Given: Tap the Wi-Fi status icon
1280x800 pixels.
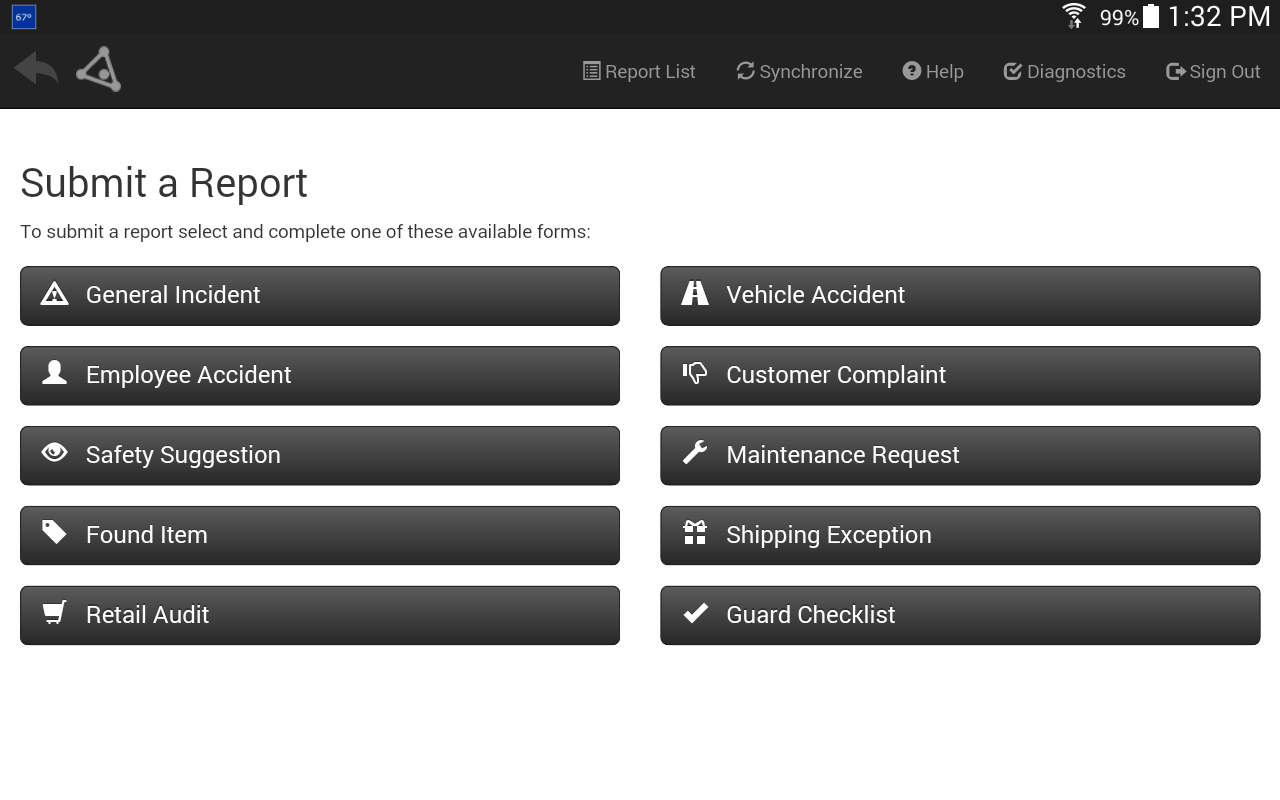Looking at the screenshot, I should (1074, 16).
